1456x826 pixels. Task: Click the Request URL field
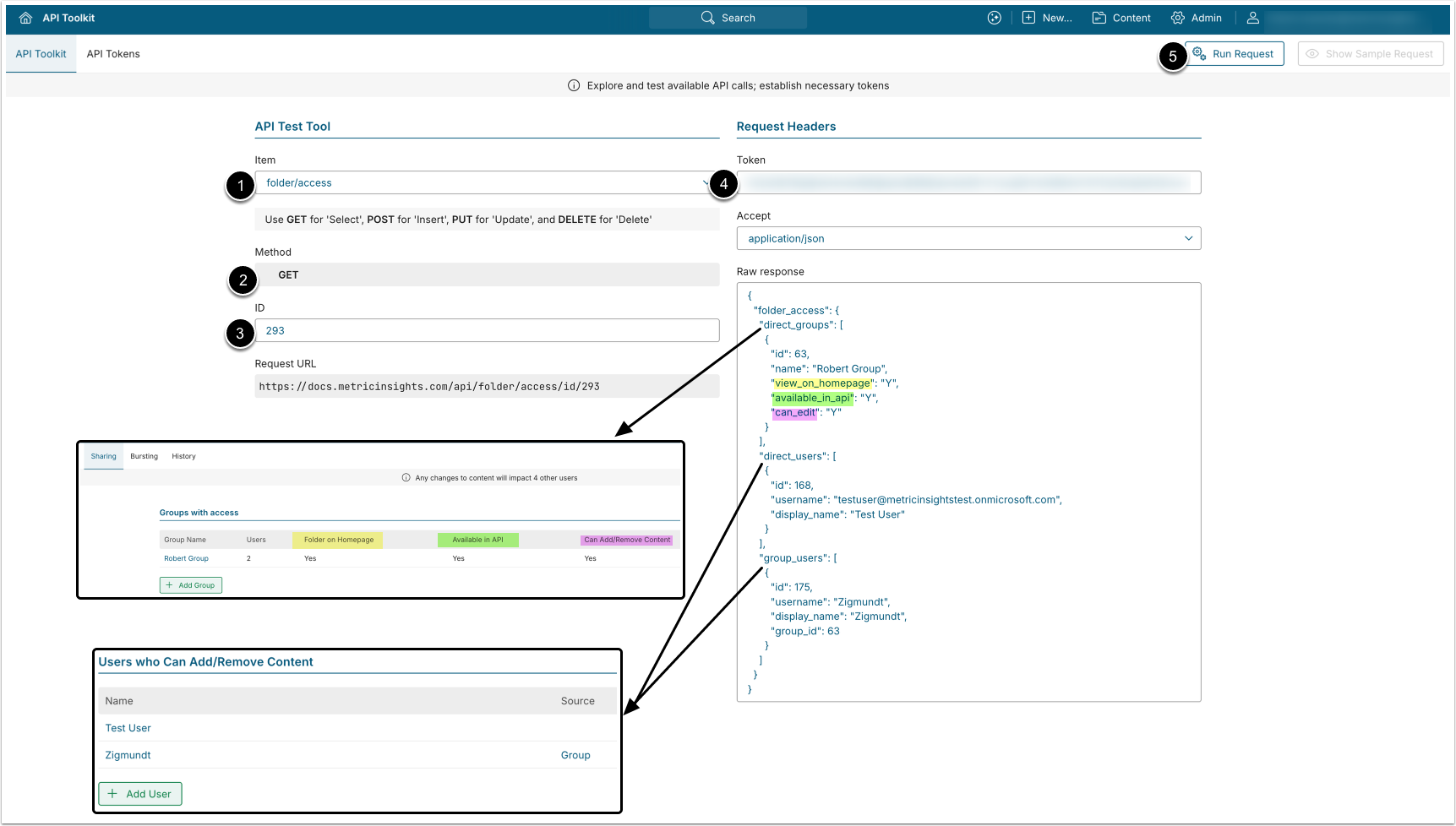(487, 386)
